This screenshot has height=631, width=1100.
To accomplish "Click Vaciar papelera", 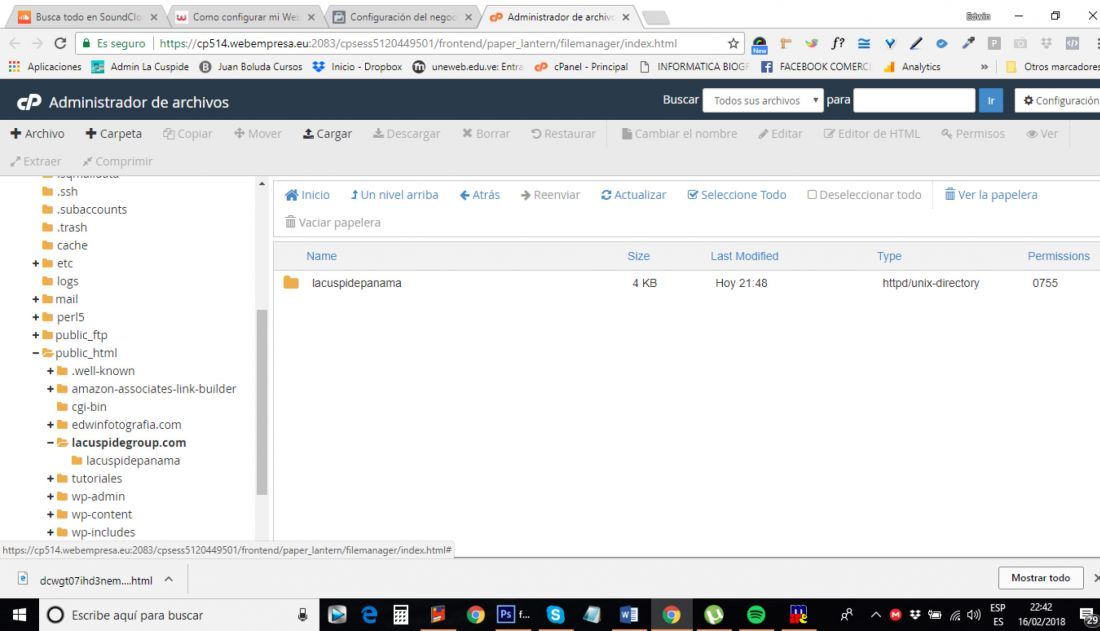I will (x=333, y=222).
